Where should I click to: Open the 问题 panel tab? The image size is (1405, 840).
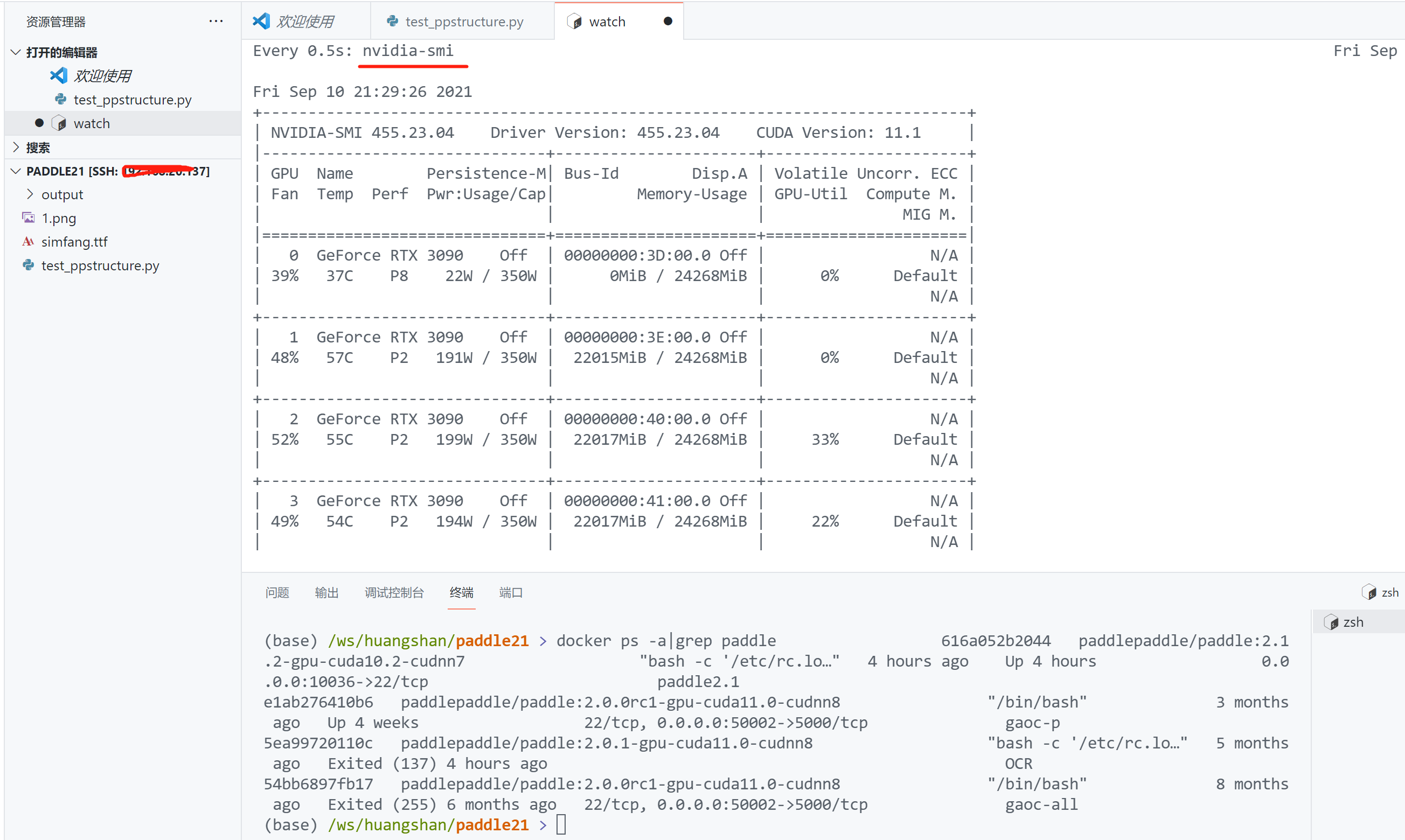(x=277, y=593)
